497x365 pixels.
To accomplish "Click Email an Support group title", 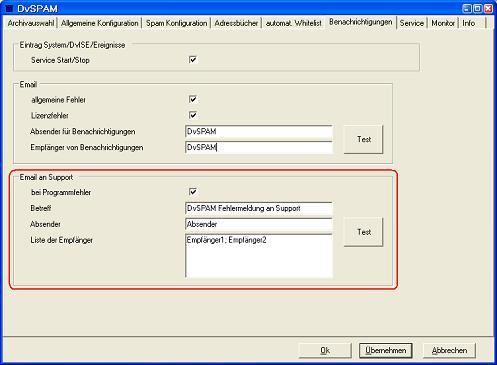I will [x=46, y=177].
